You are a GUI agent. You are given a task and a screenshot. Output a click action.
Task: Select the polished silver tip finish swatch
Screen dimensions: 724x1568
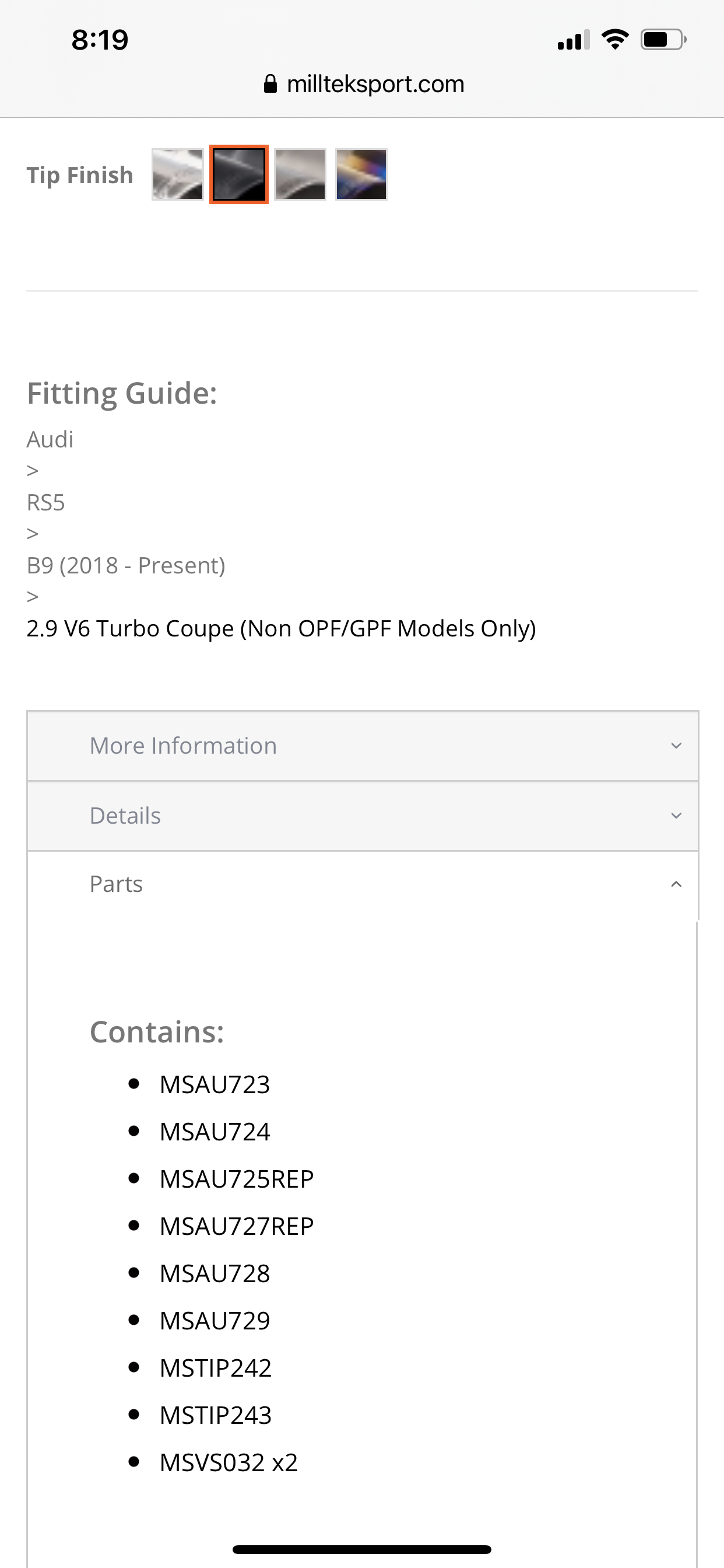[x=177, y=174]
